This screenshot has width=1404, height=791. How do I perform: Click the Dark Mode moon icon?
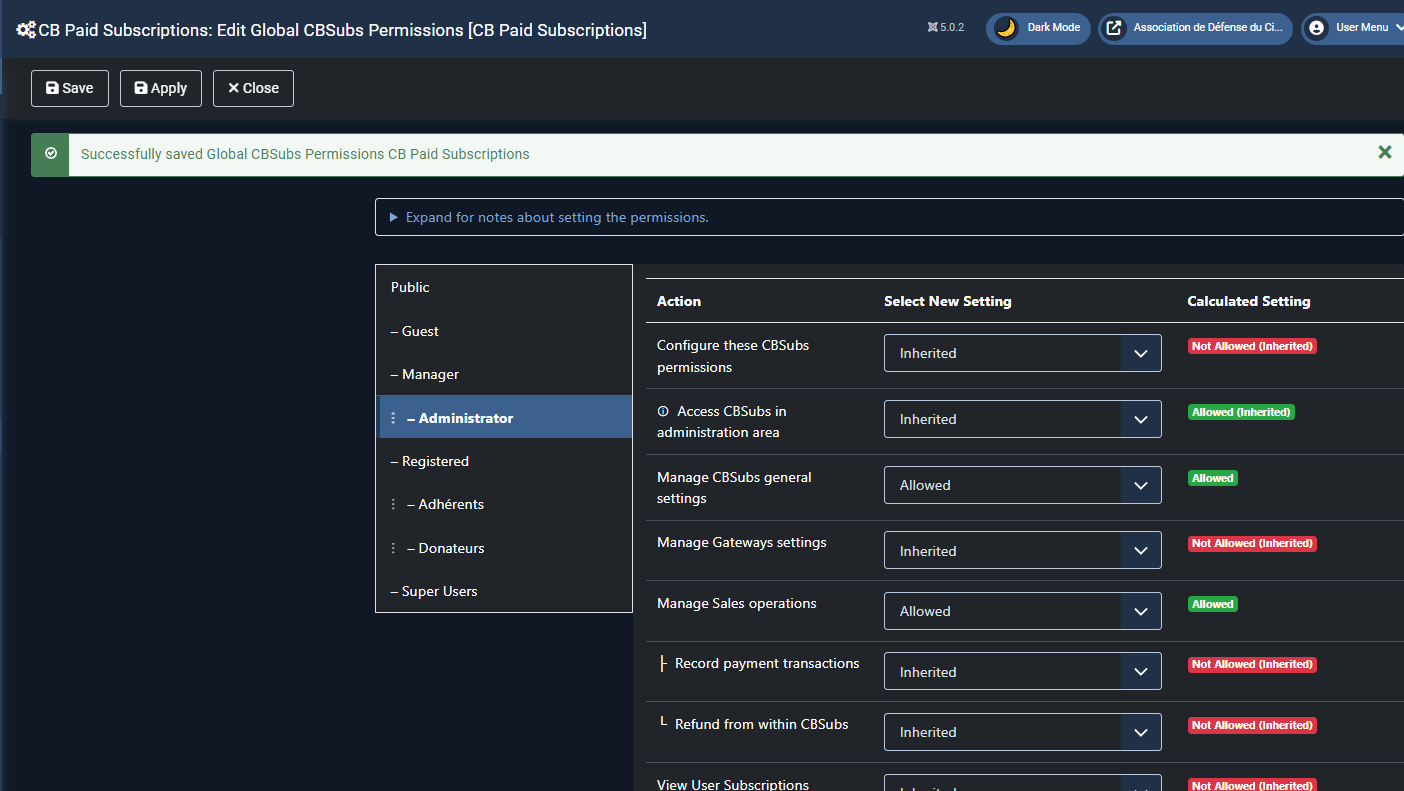(x=1006, y=28)
